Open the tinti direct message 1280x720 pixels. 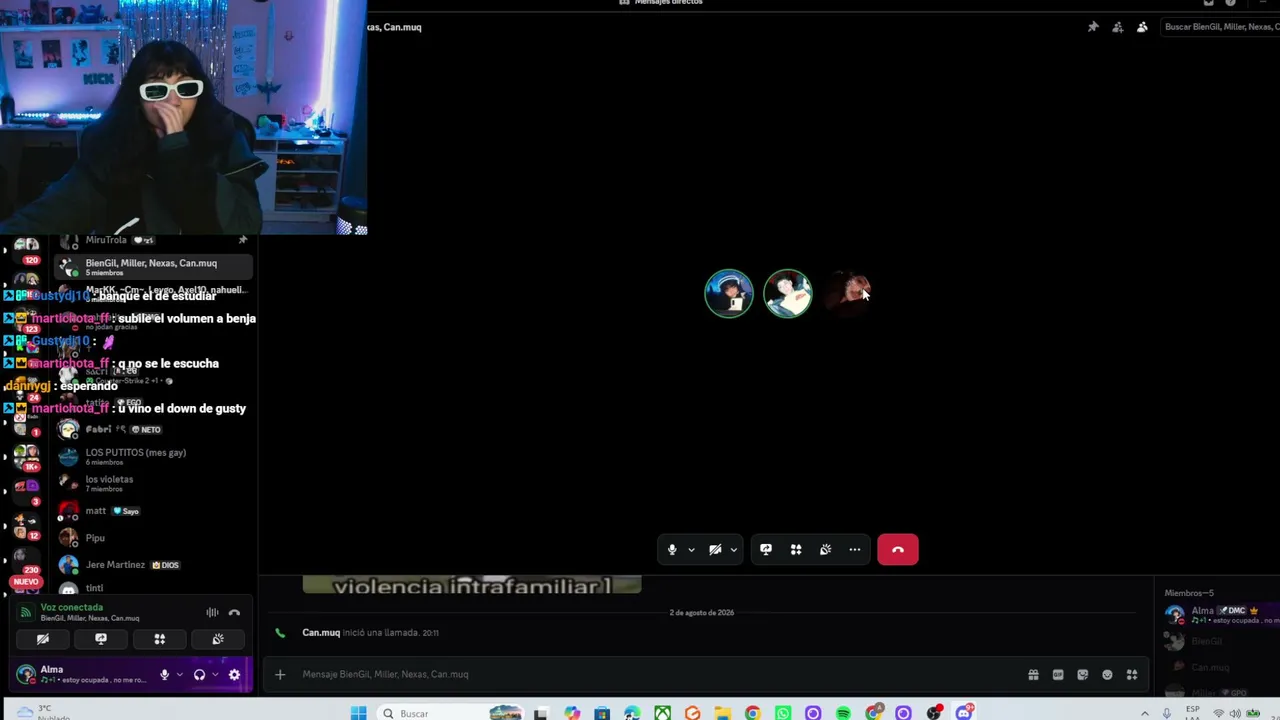(x=152, y=588)
